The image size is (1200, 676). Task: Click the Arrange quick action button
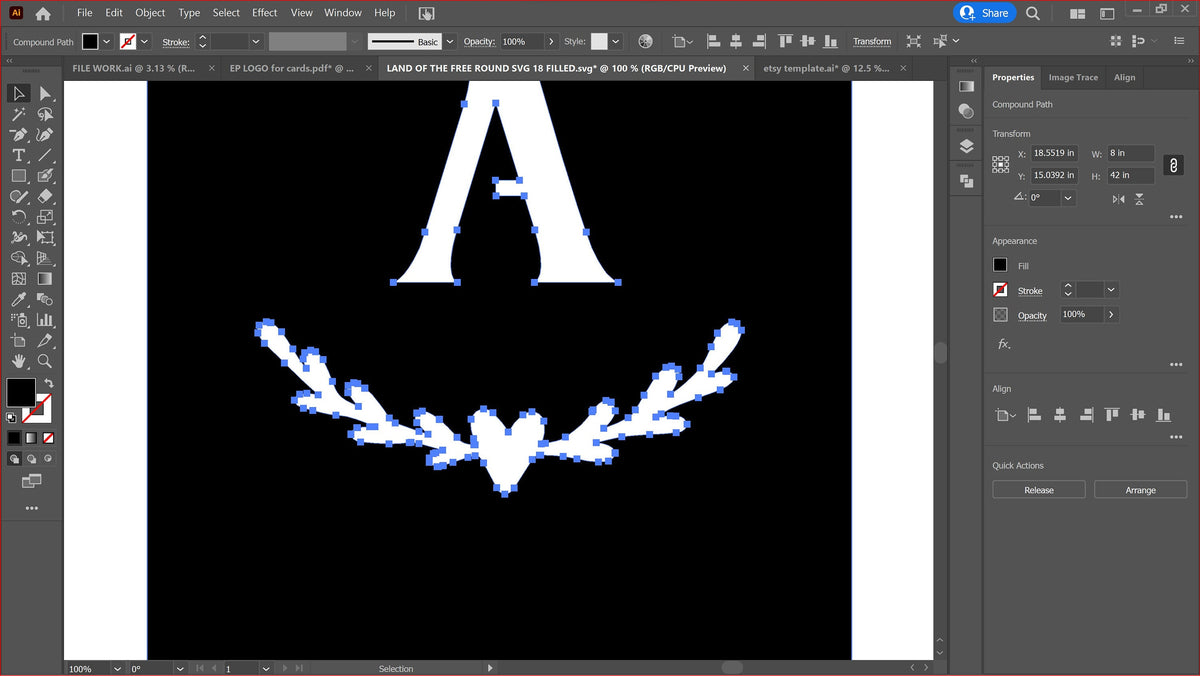[1141, 490]
